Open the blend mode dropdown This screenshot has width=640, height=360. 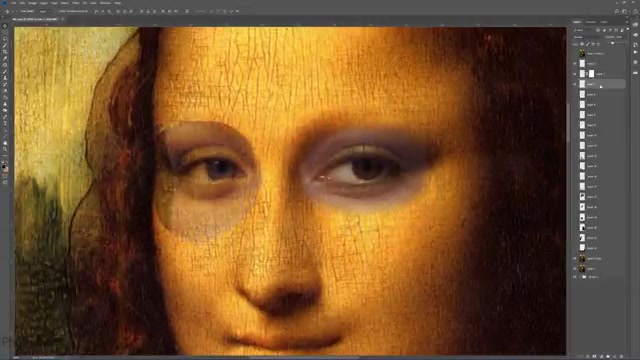point(587,37)
